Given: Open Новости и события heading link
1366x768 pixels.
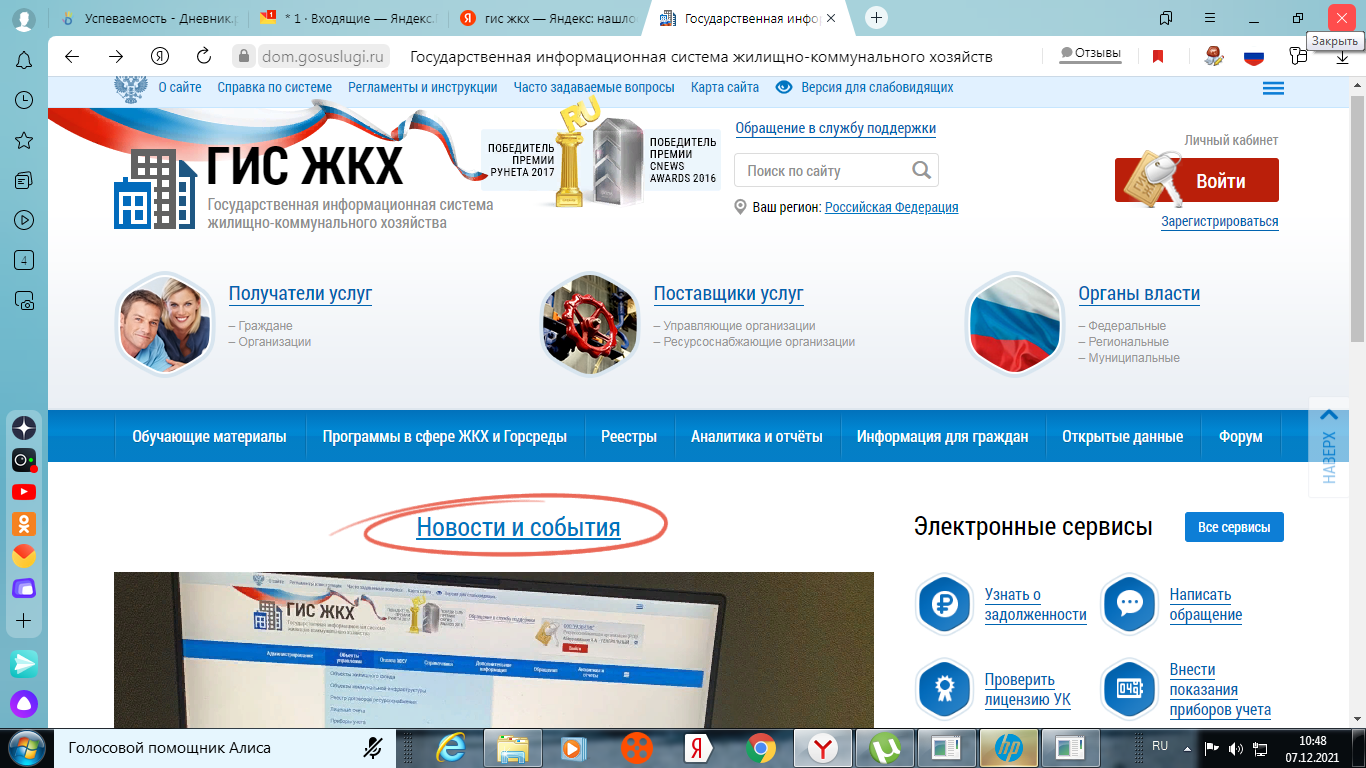Looking at the screenshot, I should click(518, 527).
